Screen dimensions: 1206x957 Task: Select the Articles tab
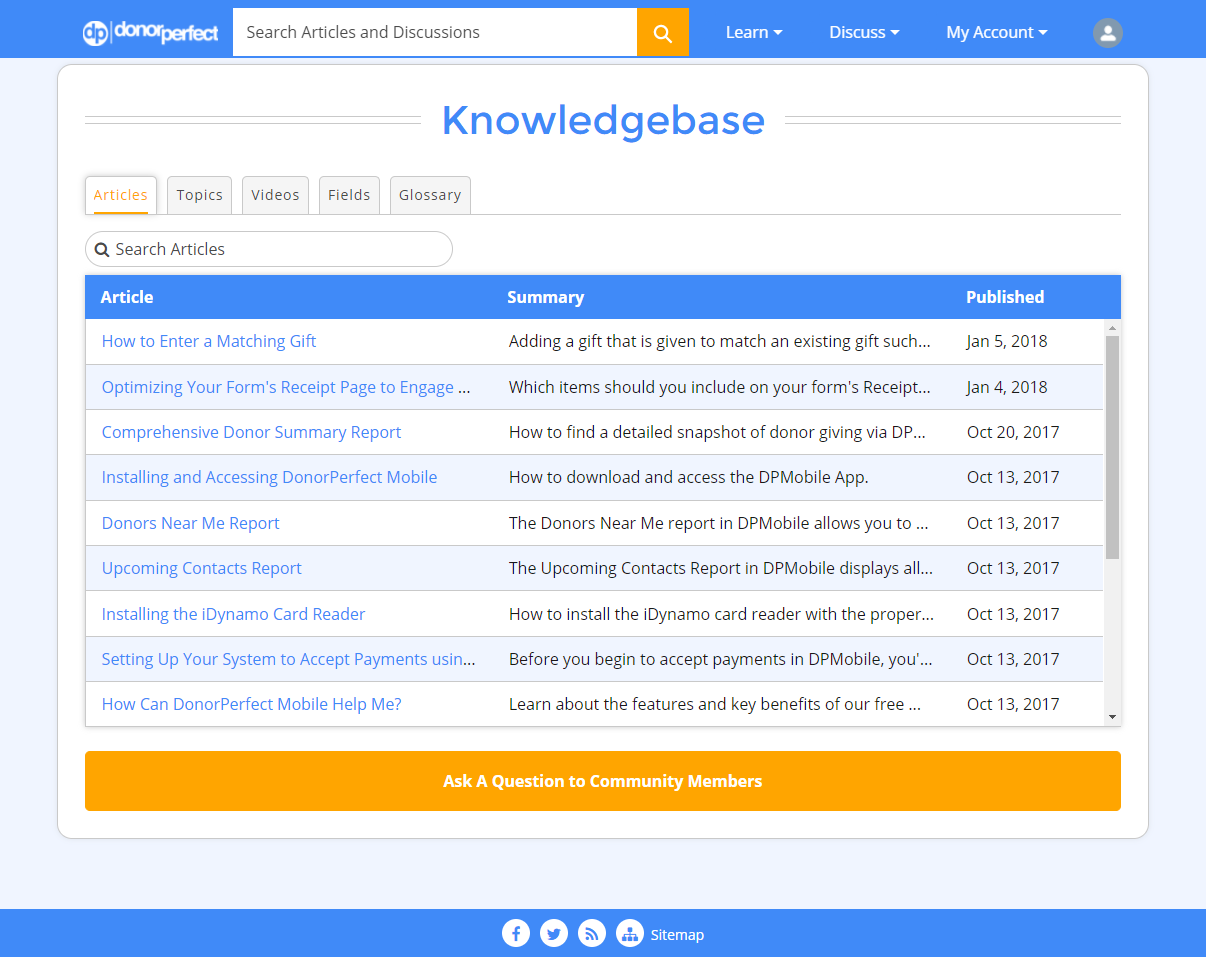tap(121, 195)
